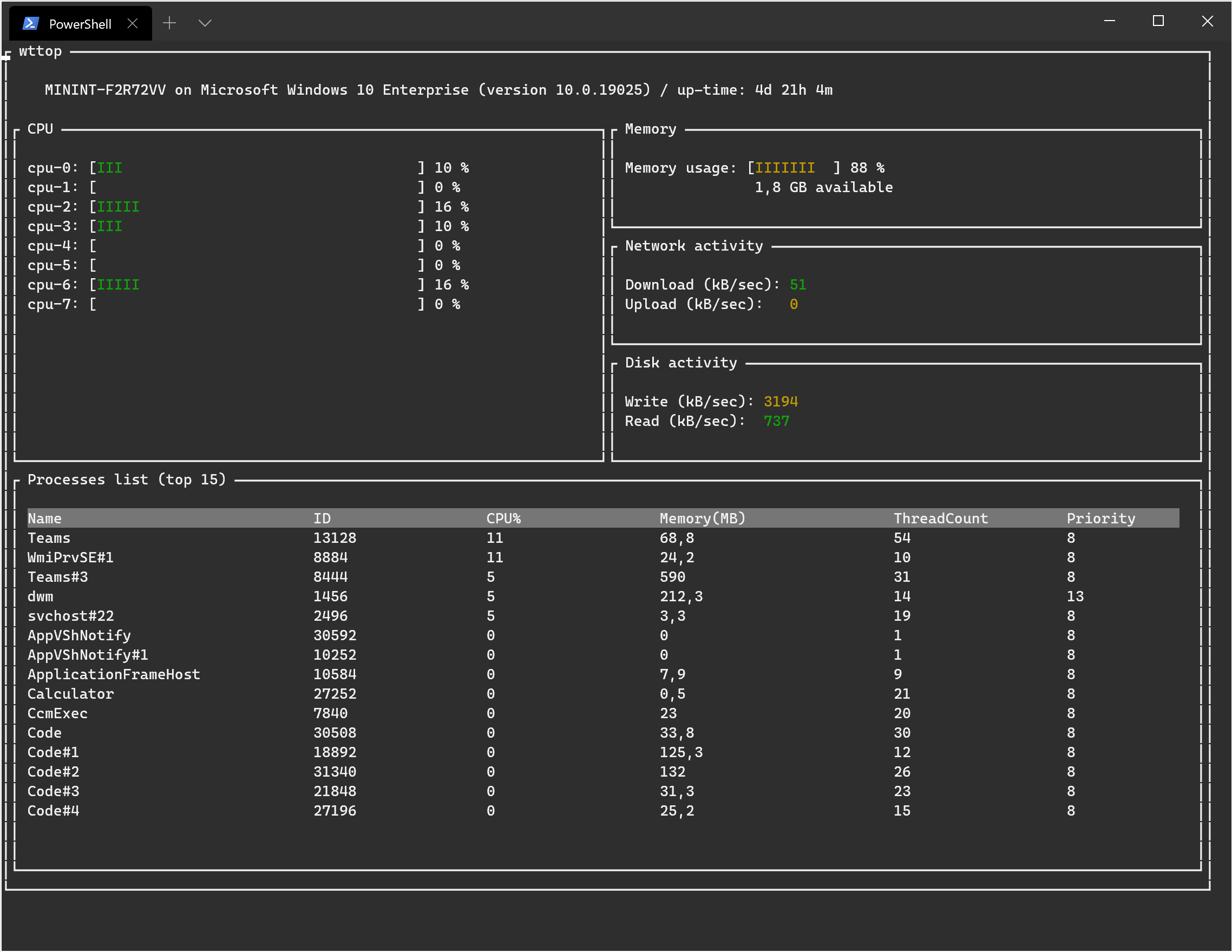Click the up-time: 4d 21h 4m text

coord(755,90)
